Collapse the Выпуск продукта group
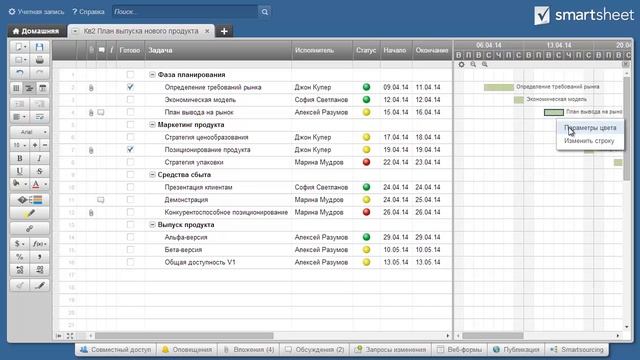 pos(152,224)
